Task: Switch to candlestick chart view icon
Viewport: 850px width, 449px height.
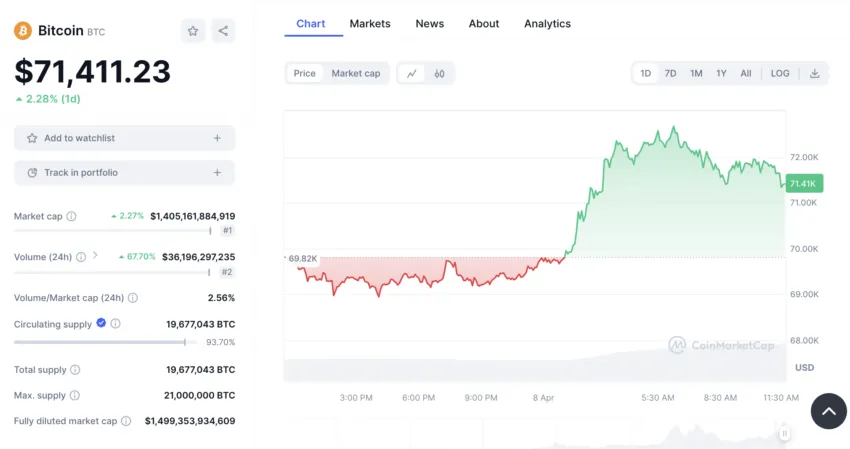Action: click(x=440, y=73)
